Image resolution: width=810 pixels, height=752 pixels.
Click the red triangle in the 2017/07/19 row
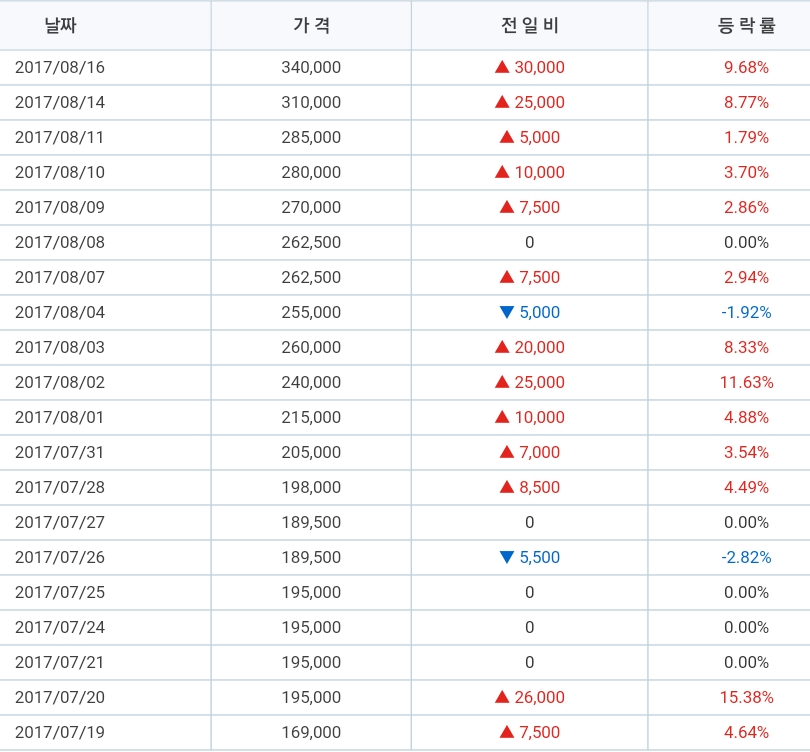click(507, 732)
